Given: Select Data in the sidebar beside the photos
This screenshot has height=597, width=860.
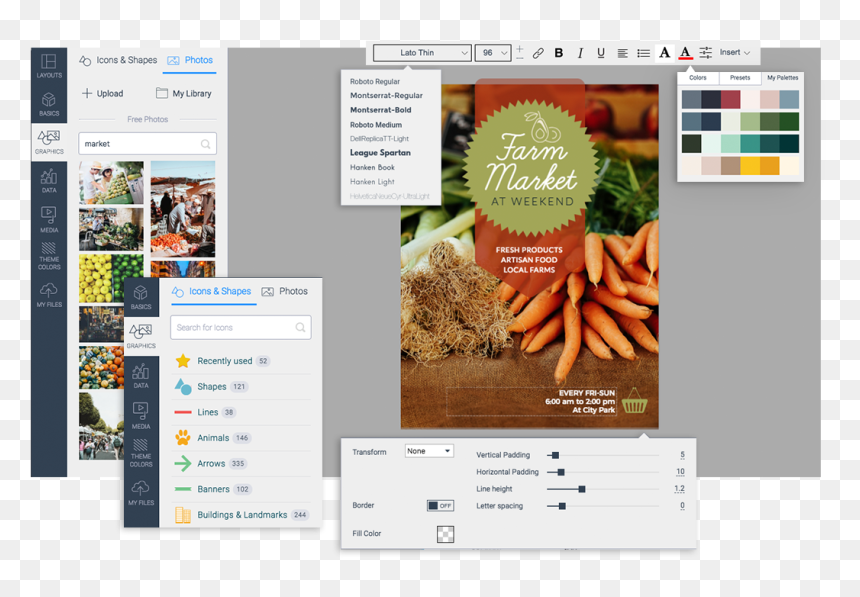Looking at the screenshot, I should click(49, 181).
